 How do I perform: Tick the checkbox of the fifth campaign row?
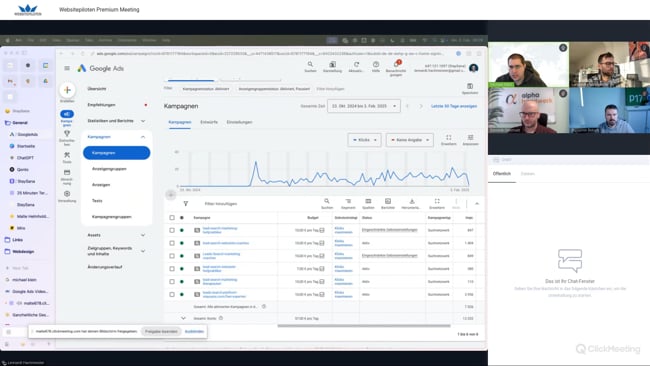tap(172, 281)
